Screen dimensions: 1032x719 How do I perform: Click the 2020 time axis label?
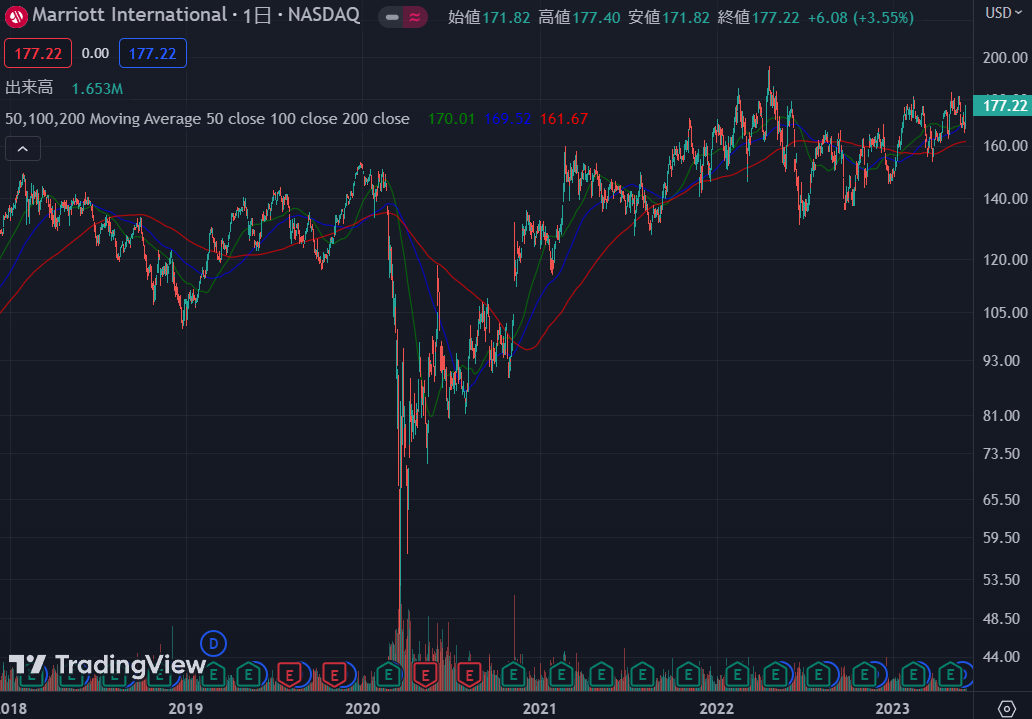click(x=363, y=708)
